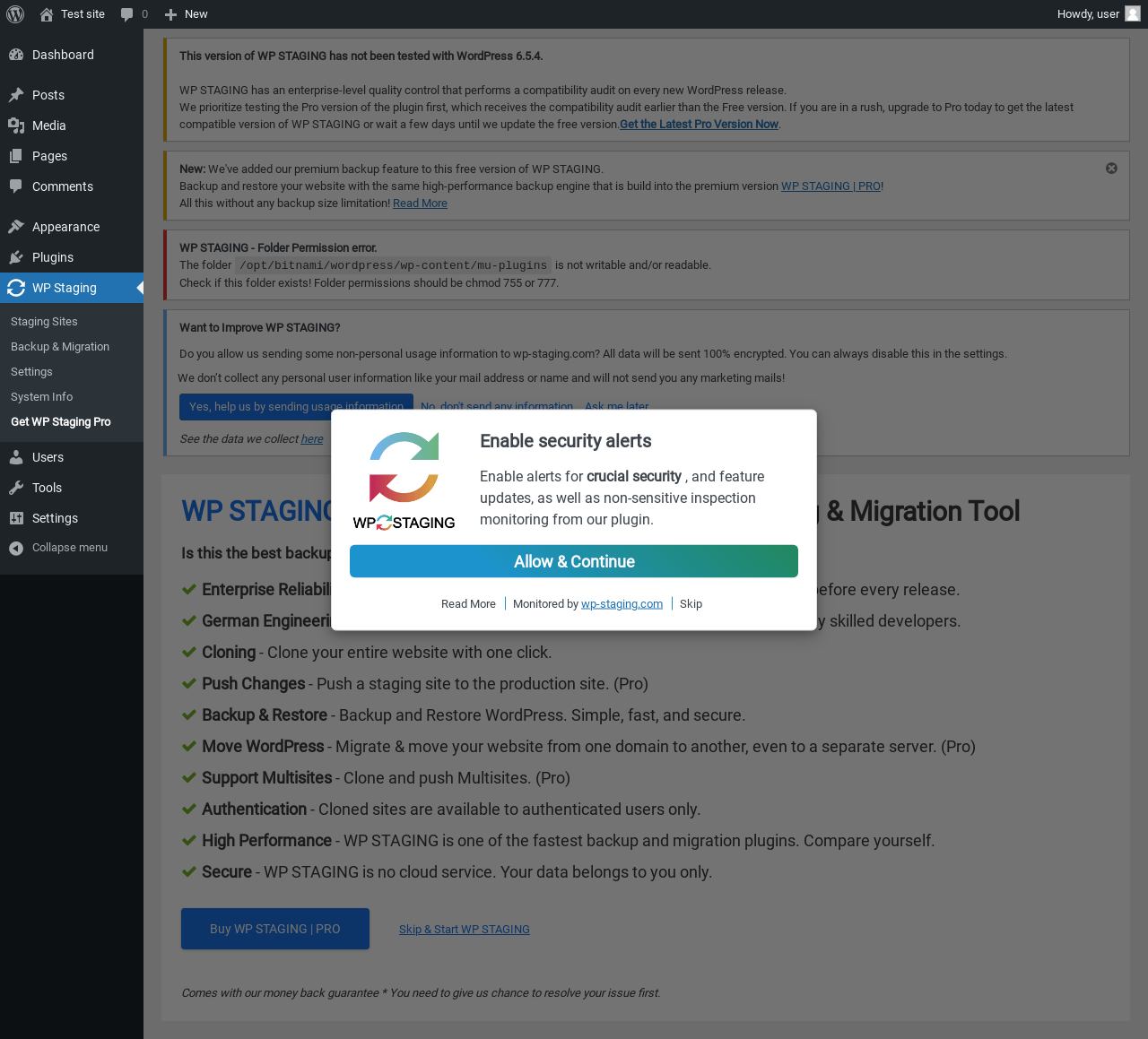Click the home icon beside Test site
The image size is (1148, 1039).
coord(47,14)
